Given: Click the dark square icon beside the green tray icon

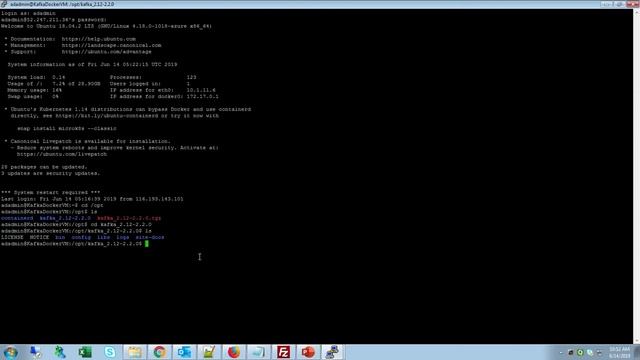Looking at the screenshot, I should point(571,353).
